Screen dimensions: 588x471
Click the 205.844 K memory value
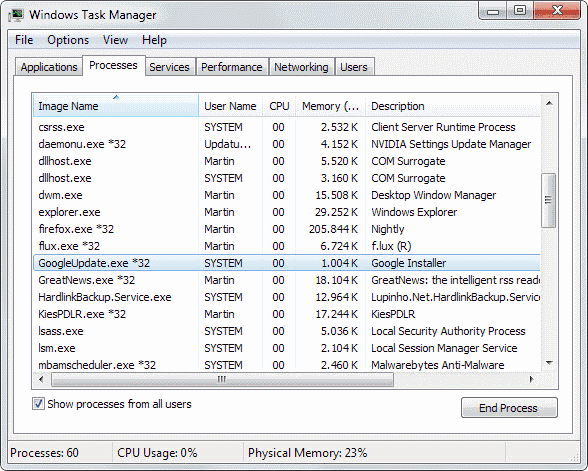[333, 229]
